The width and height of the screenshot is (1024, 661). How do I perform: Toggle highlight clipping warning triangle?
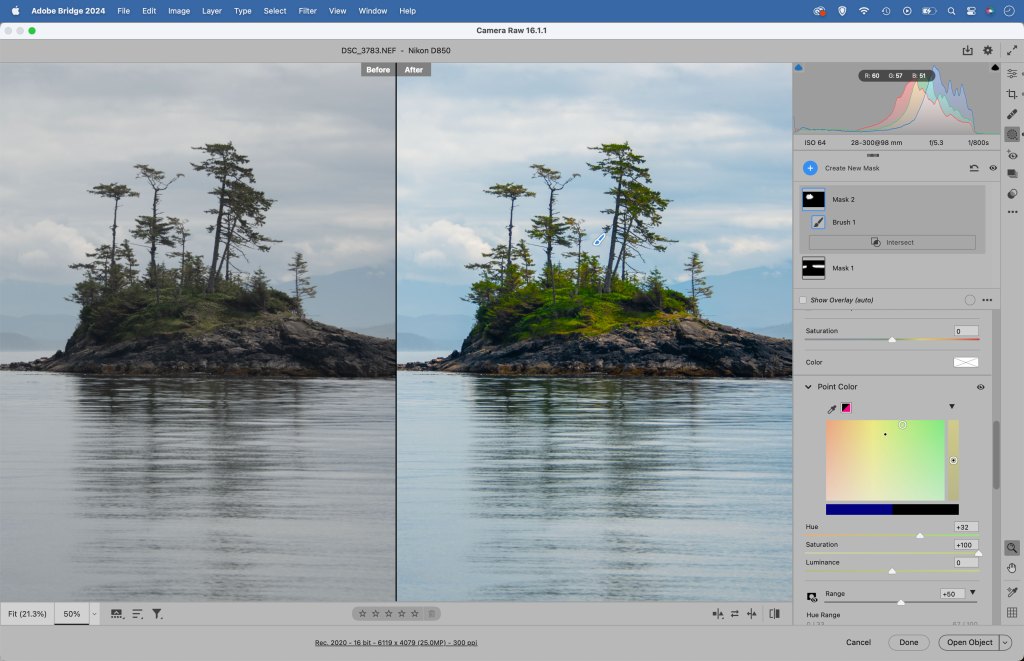pos(995,67)
